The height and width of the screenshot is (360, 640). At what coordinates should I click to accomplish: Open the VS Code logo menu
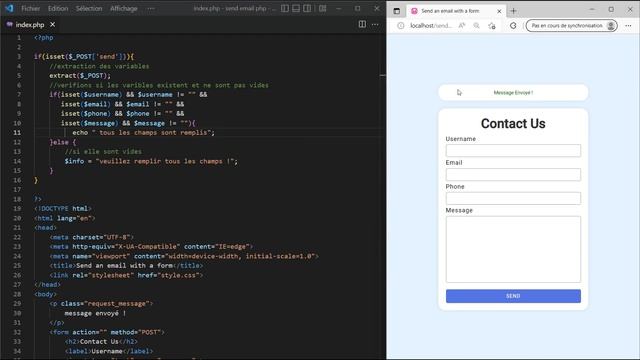tap(9, 8)
